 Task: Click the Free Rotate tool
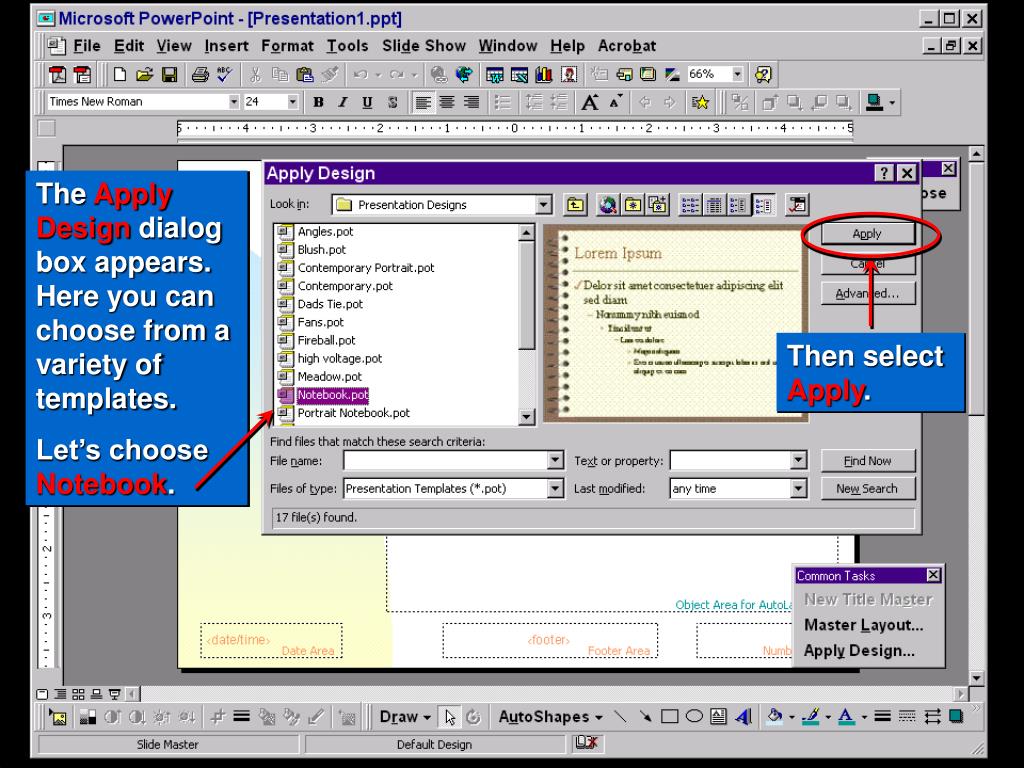click(473, 717)
